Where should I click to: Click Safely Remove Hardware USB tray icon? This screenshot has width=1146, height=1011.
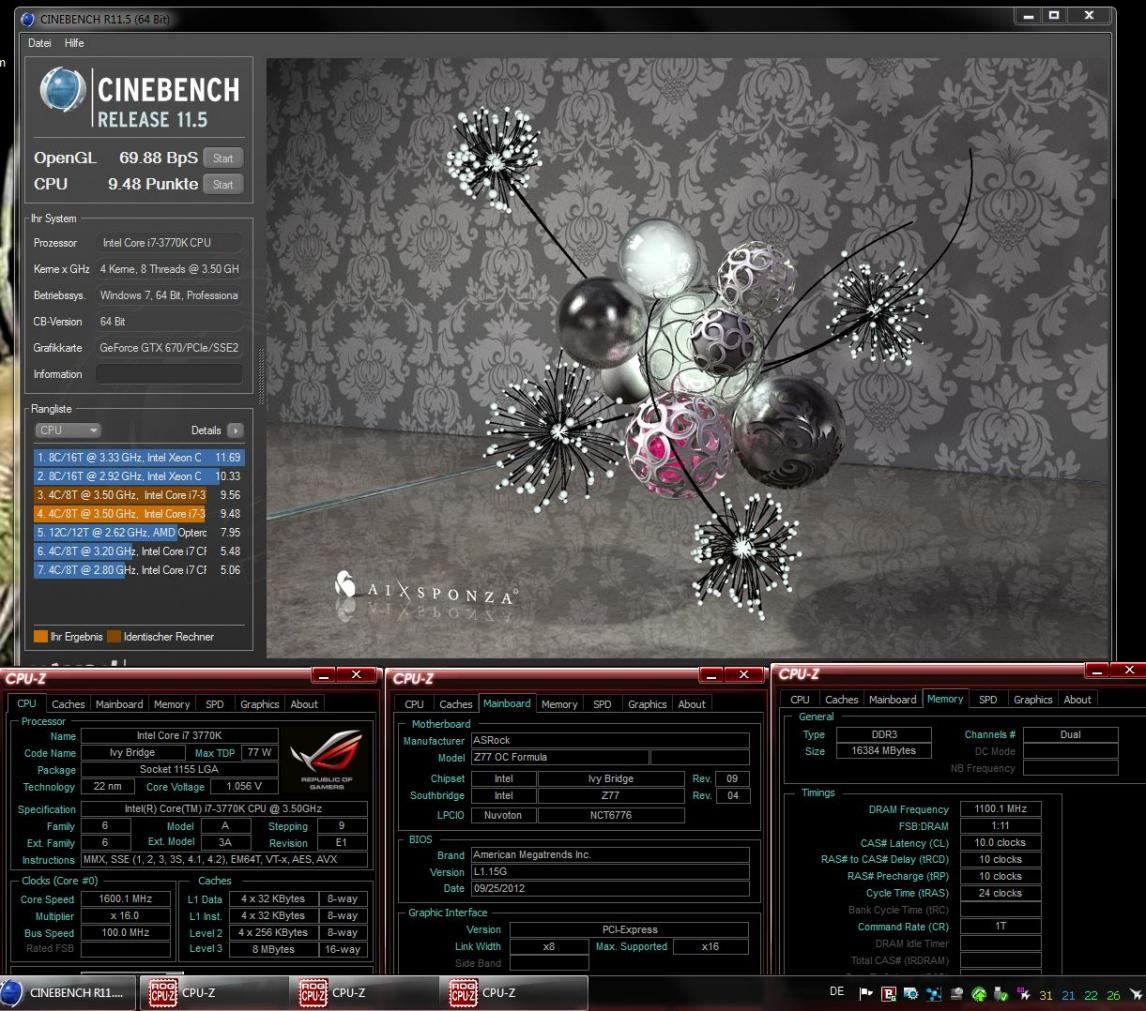[1001, 993]
